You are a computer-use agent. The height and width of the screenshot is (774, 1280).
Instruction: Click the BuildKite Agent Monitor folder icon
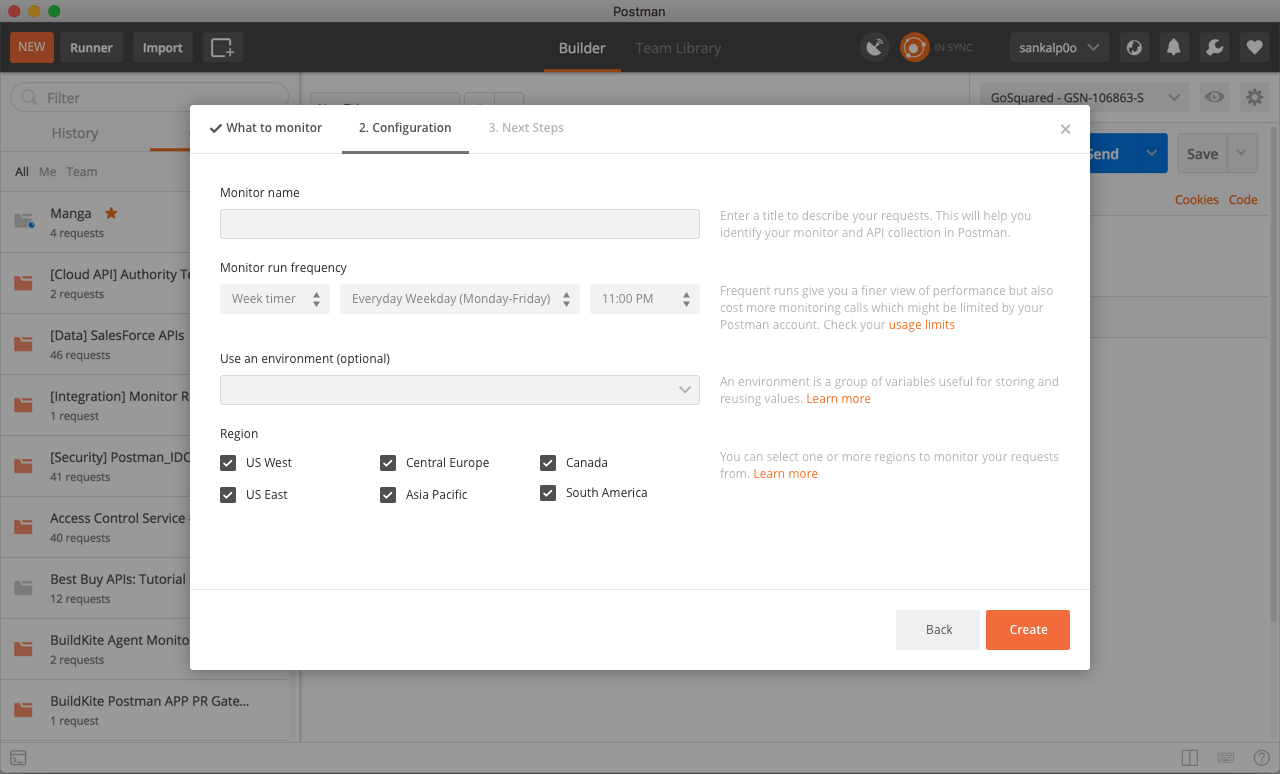pyautogui.click(x=24, y=649)
